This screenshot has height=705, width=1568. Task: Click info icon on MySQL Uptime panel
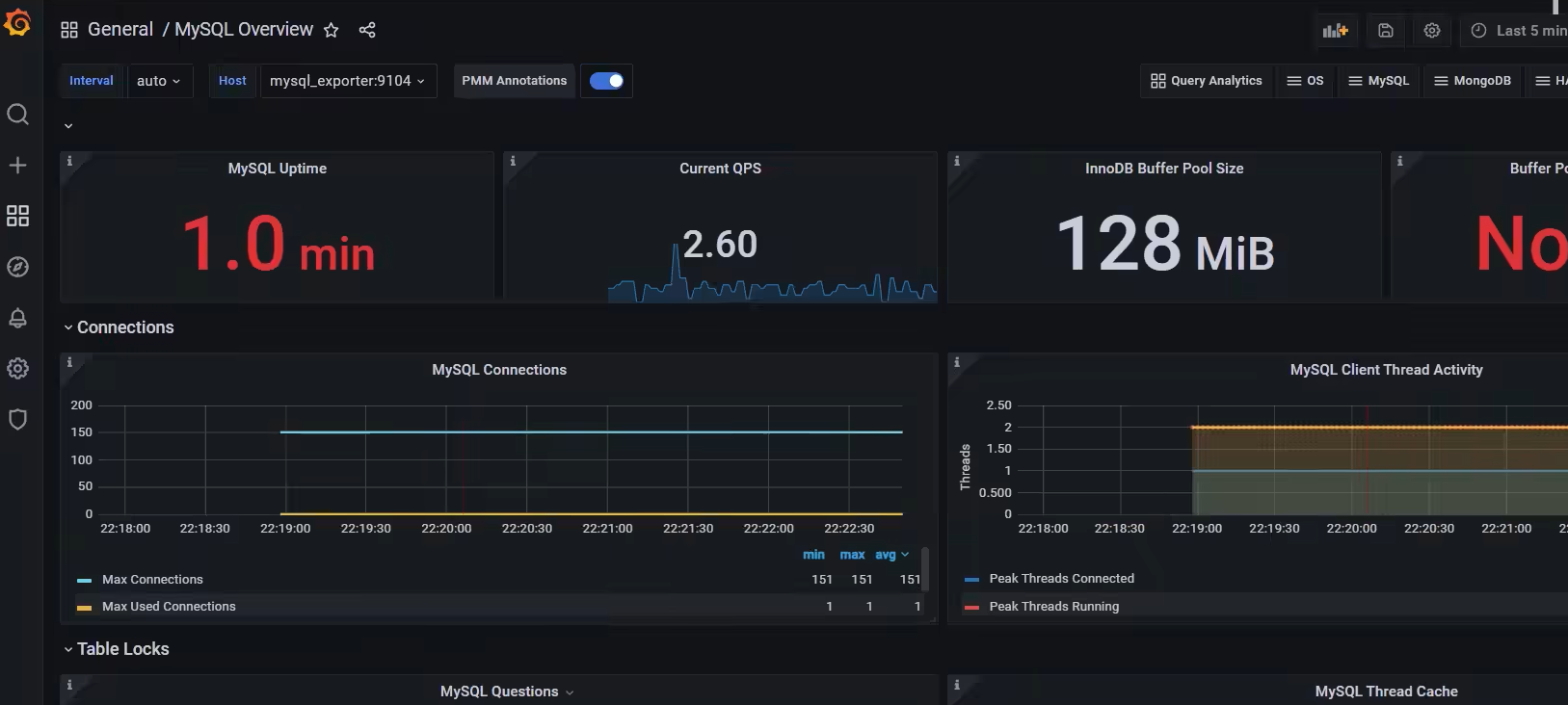[x=69, y=161]
